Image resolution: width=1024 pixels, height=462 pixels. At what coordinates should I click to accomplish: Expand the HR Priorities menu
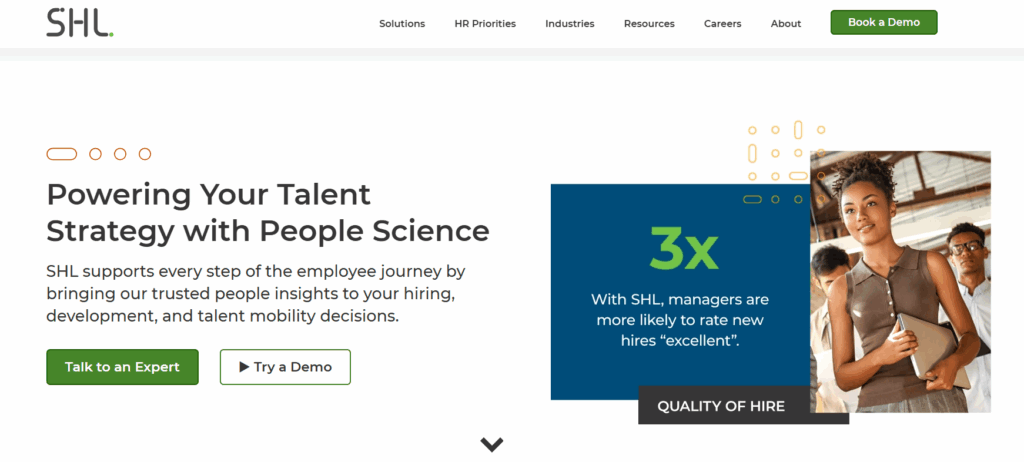(x=485, y=24)
